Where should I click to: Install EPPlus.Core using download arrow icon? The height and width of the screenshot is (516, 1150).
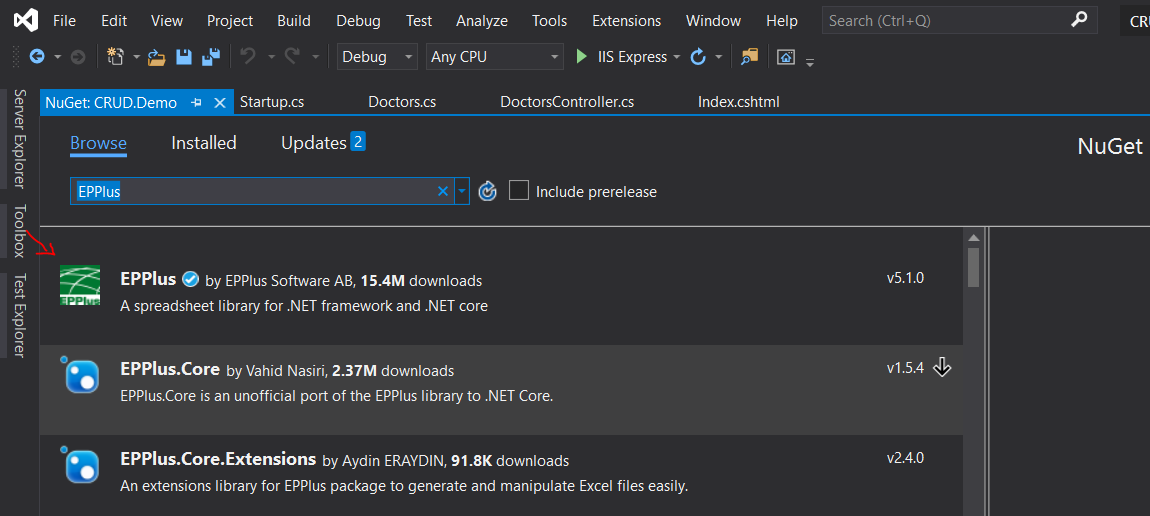pyautogui.click(x=942, y=367)
